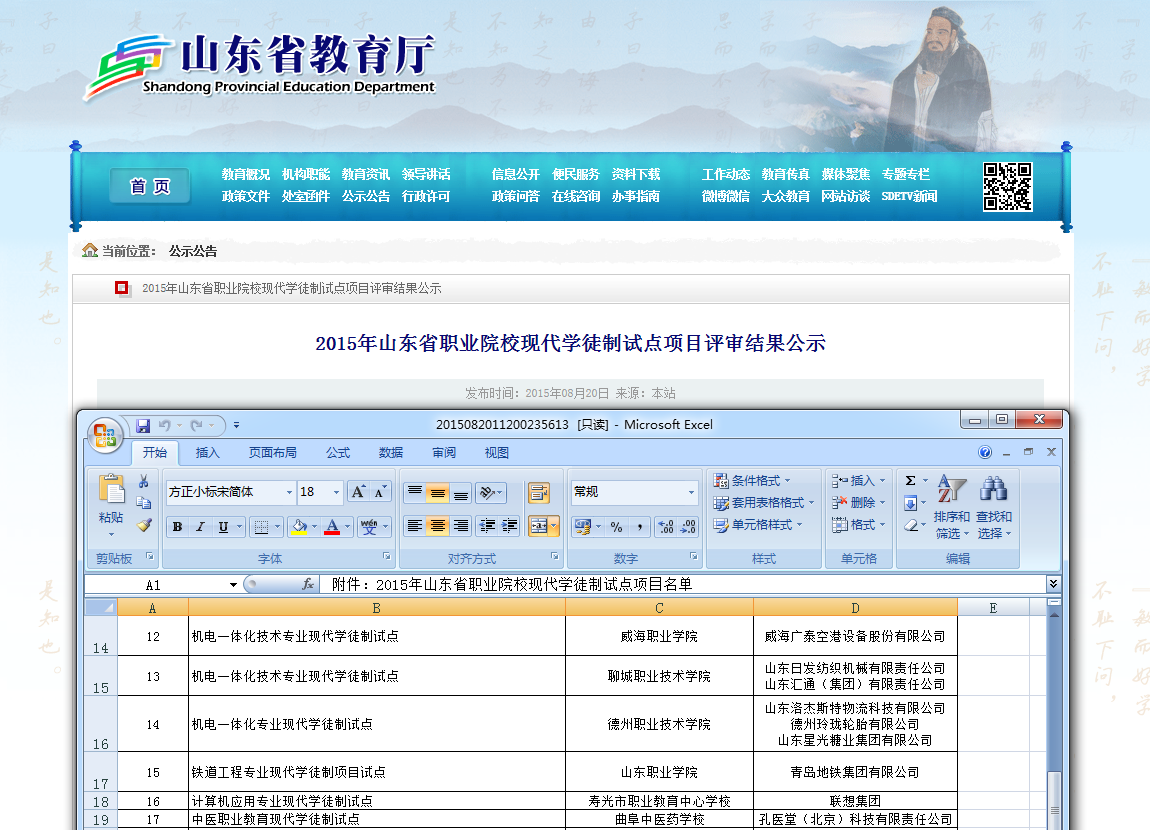The height and width of the screenshot is (830, 1150).
Task: Open the 数据 ribbon tab
Action: pos(391,453)
